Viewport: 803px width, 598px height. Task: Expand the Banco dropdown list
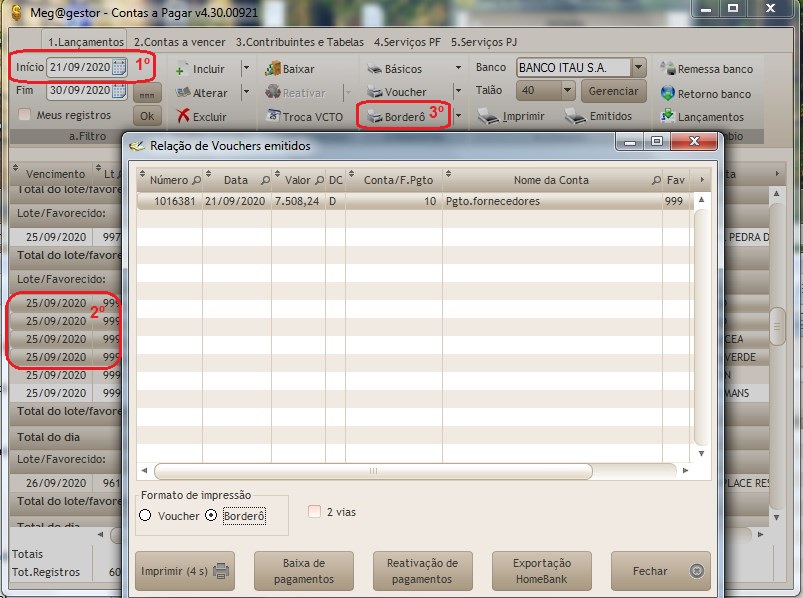(639, 68)
